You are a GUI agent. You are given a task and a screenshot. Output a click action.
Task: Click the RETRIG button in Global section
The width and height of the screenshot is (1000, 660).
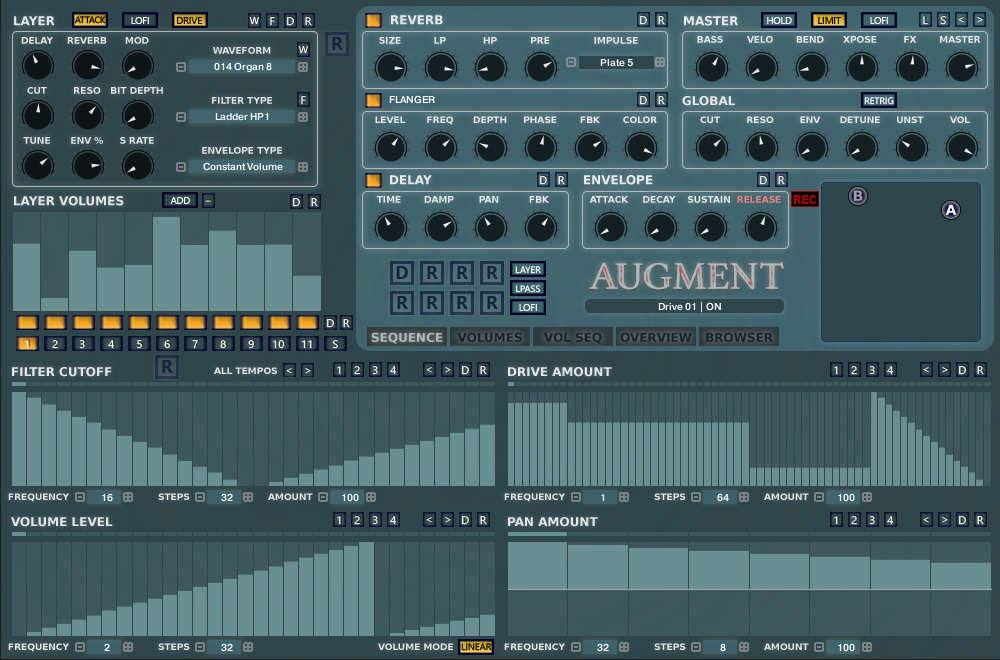[x=879, y=100]
